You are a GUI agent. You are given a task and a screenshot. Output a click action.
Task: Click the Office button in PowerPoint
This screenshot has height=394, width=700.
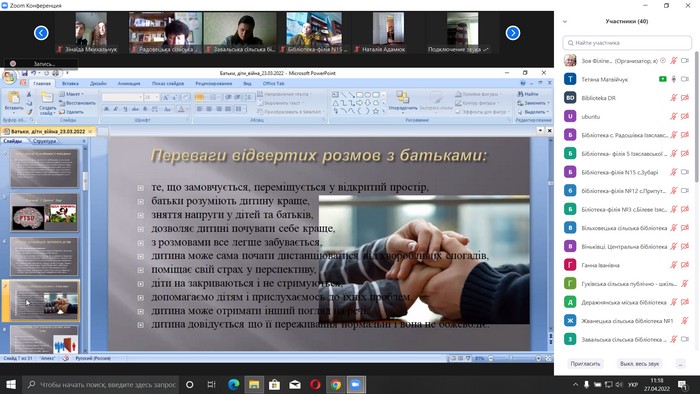9,77
